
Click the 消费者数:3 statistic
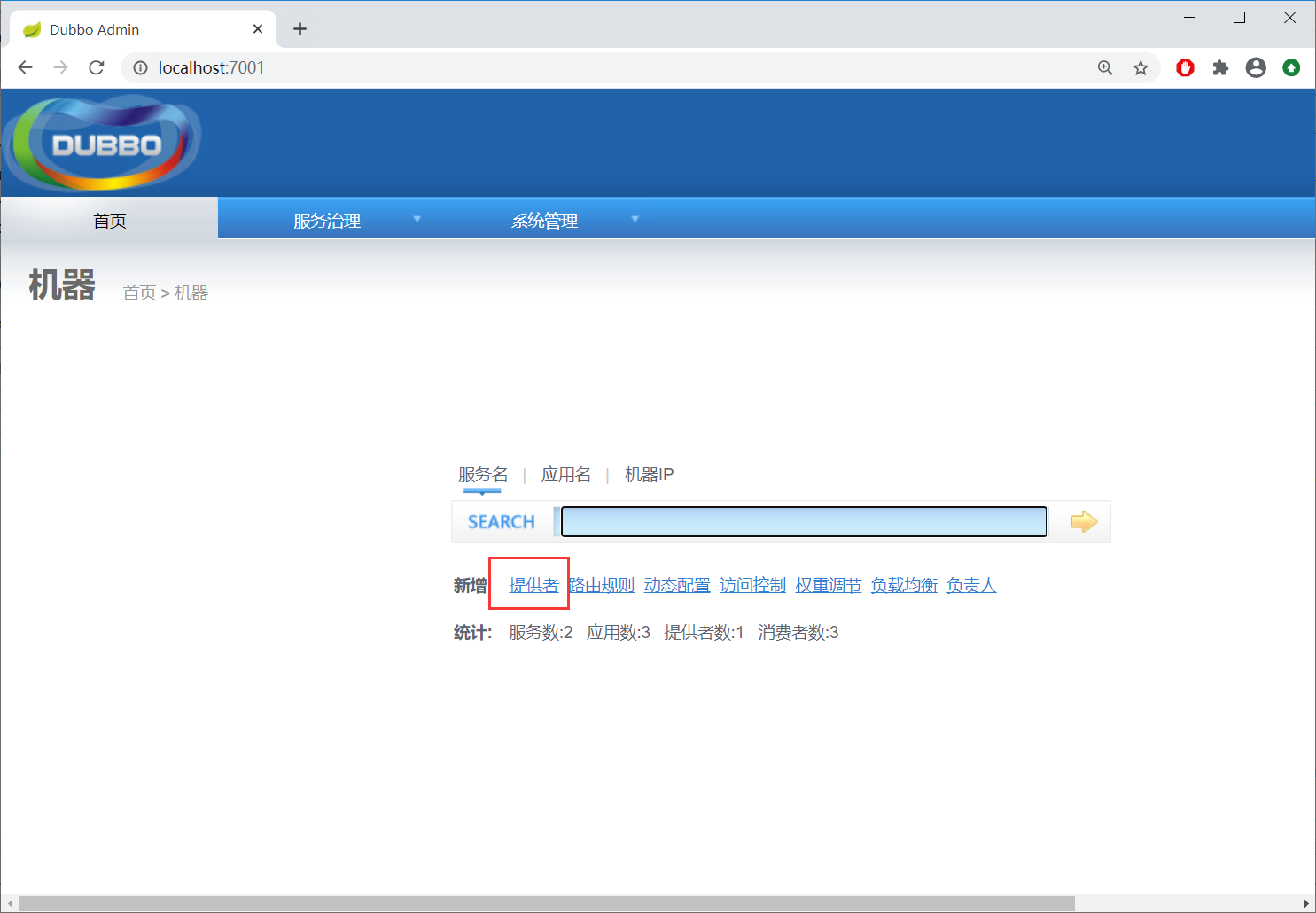point(798,632)
